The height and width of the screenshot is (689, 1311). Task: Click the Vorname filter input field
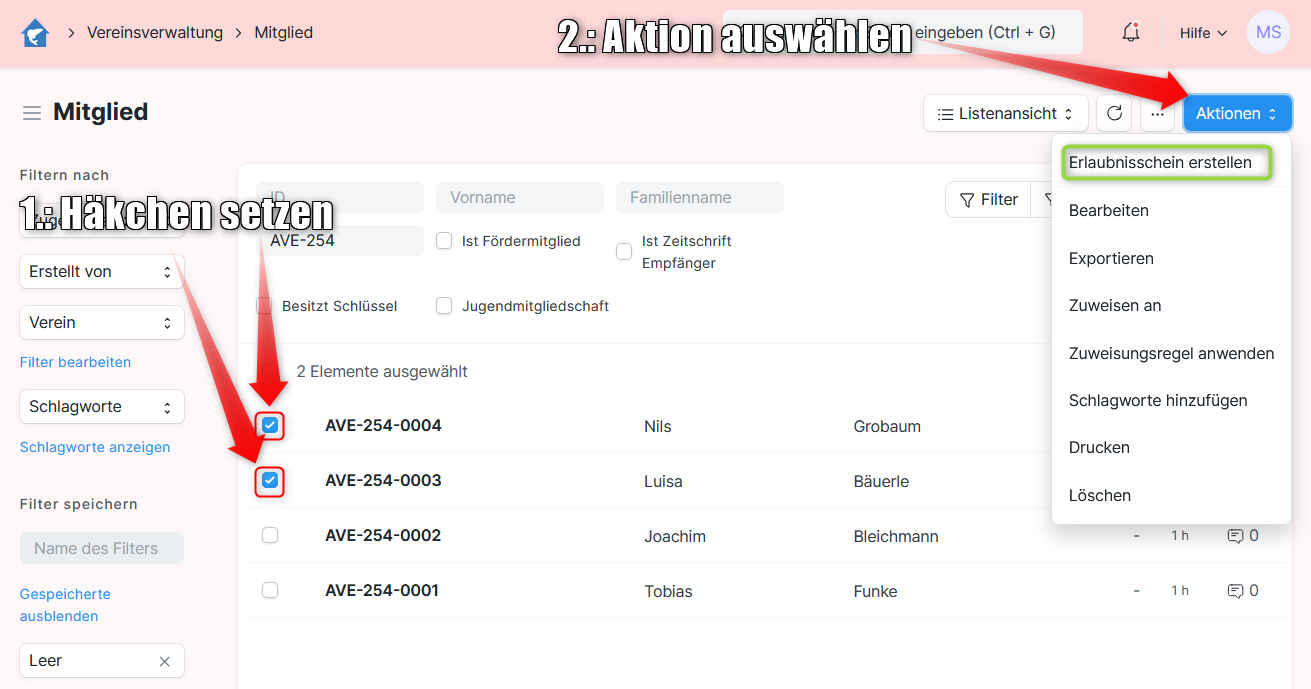519,198
